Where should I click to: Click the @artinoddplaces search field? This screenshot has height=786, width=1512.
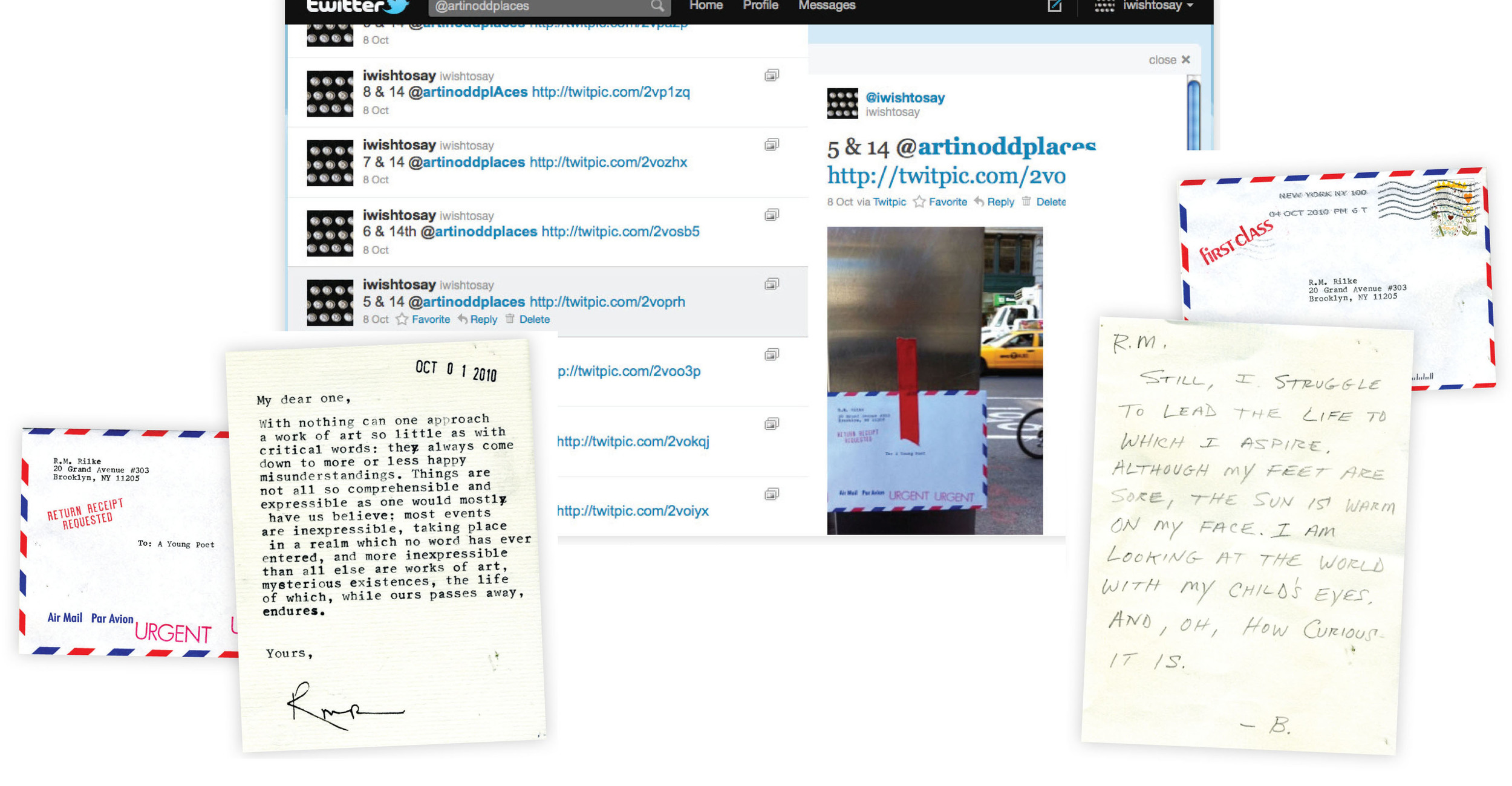click(x=549, y=7)
